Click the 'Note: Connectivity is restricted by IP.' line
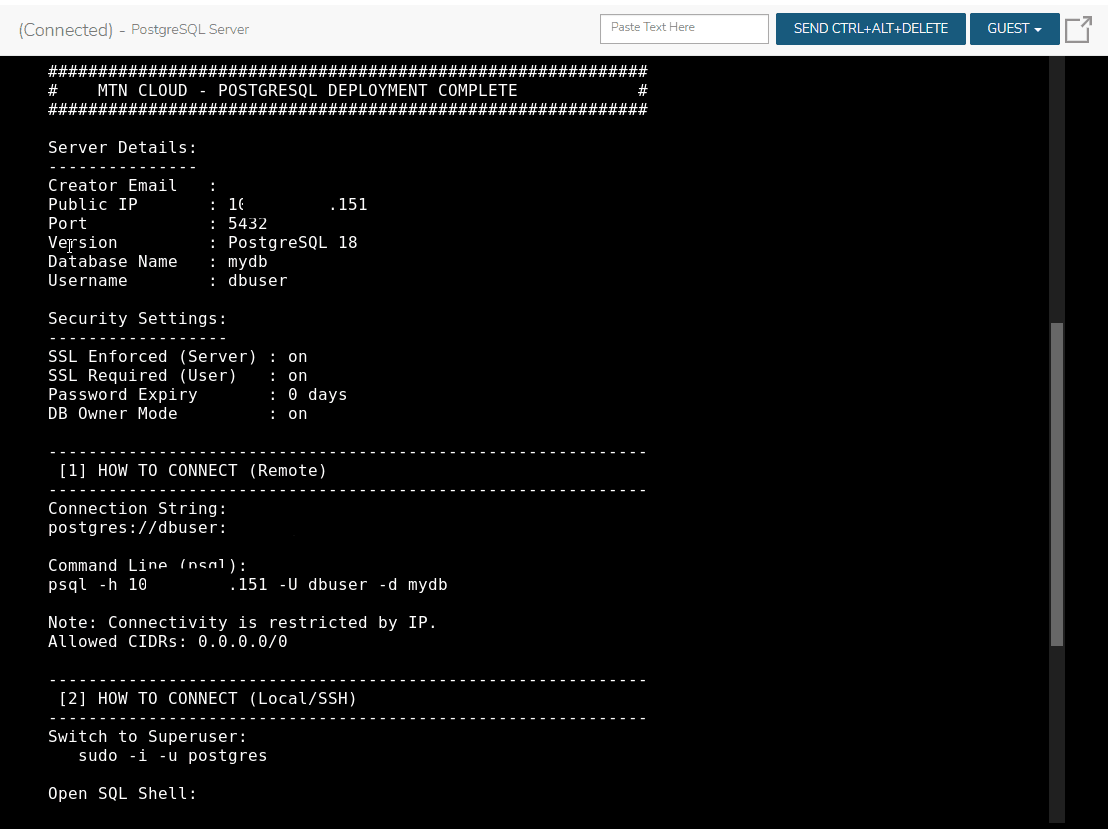This screenshot has height=829, width=1110. pyautogui.click(x=242, y=623)
